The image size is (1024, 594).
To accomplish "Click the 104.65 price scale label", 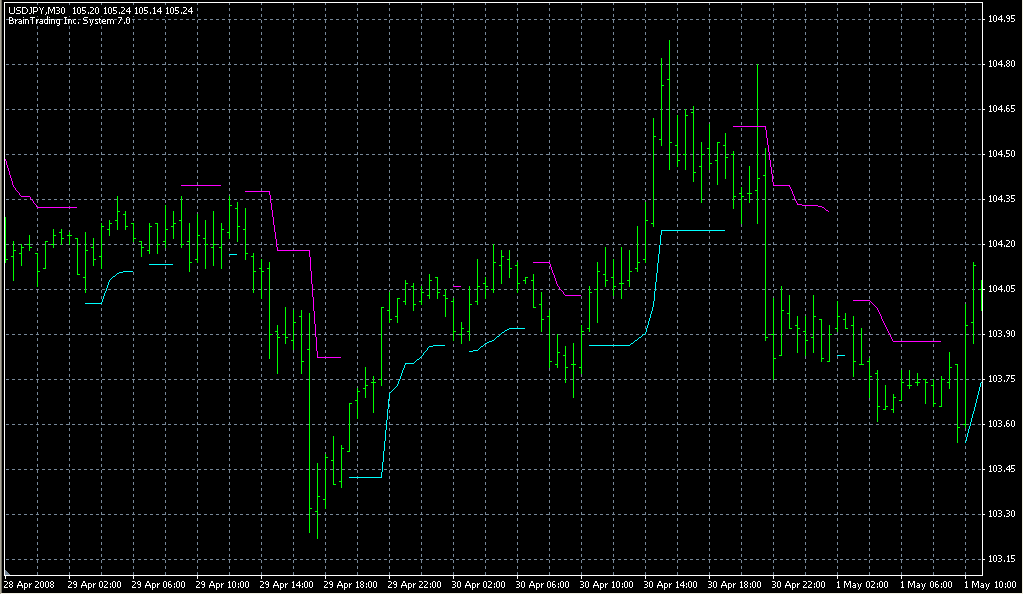I will click(1002, 109).
